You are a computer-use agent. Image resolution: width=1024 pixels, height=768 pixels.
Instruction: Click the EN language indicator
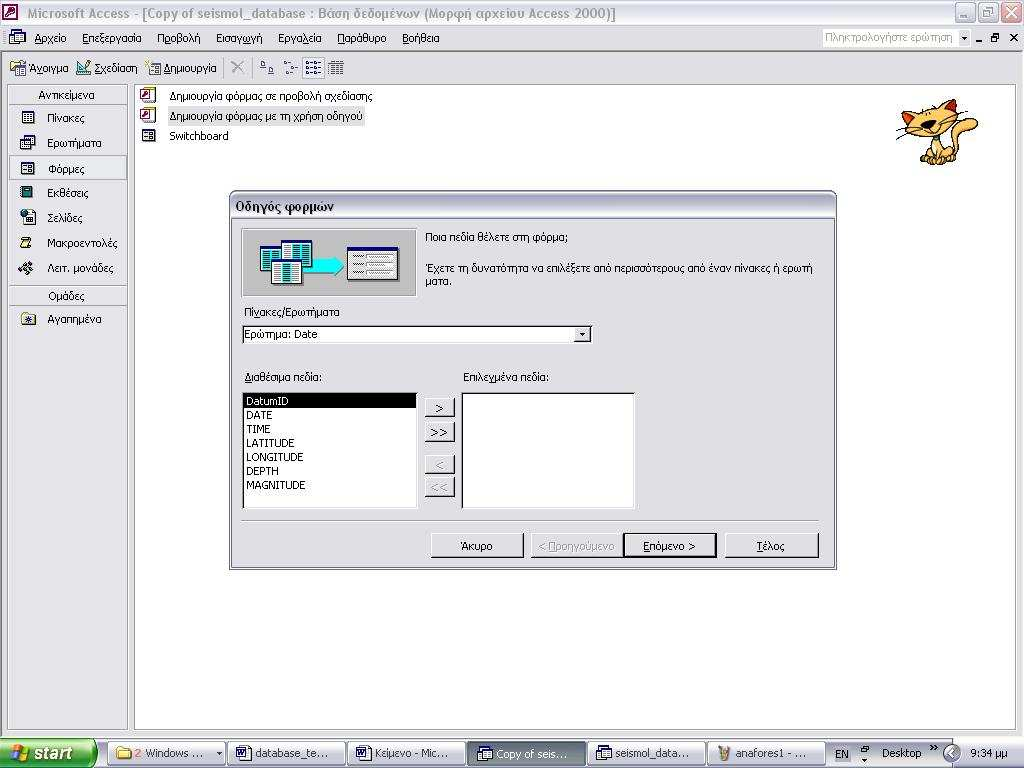842,754
